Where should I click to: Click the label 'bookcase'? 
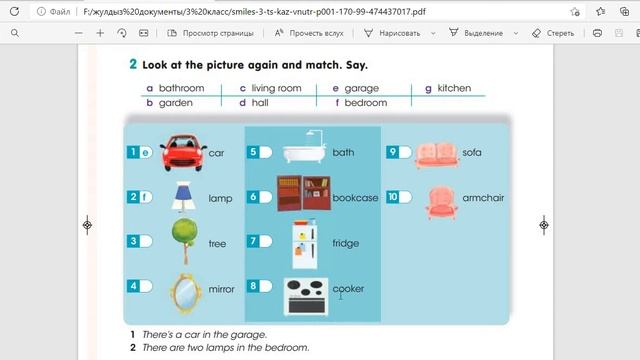tap(355, 198)
